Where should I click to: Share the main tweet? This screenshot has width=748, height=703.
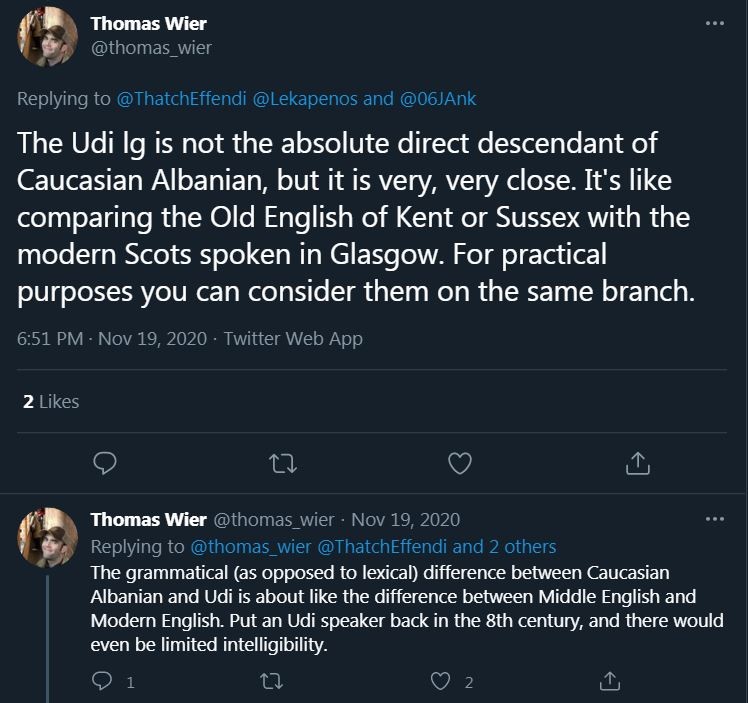(637, 463)
